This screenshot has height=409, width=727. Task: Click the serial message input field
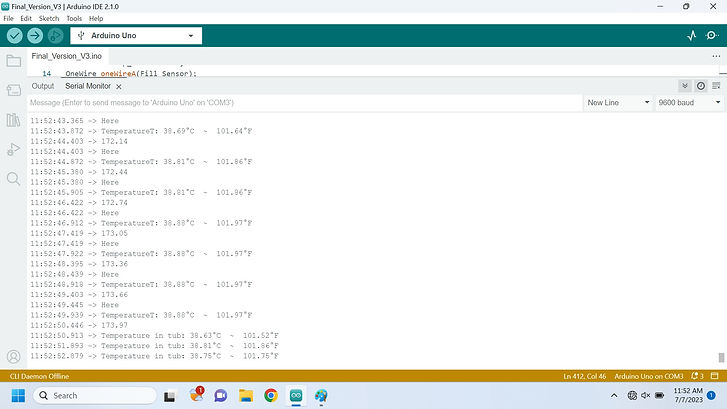click(x=304, y=102)
